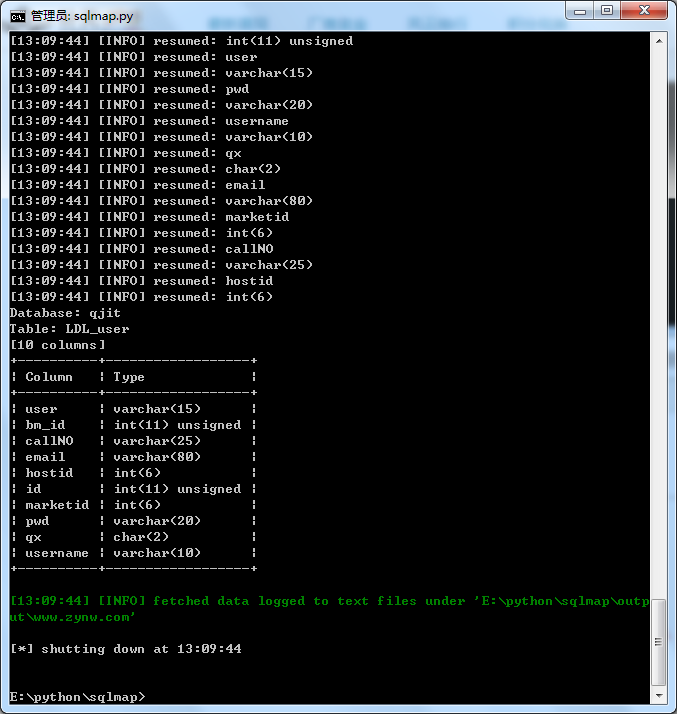Click log line 'resumed: marketid'

coord(149,217)
